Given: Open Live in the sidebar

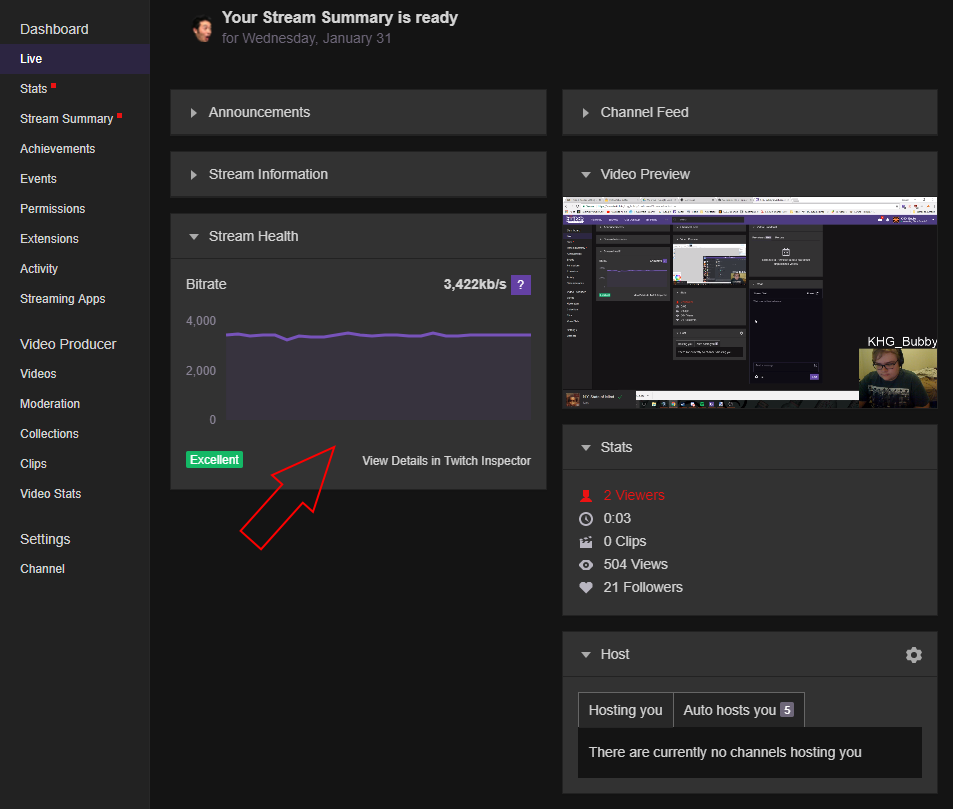Looking at the screenshot, I should (75, 59).
